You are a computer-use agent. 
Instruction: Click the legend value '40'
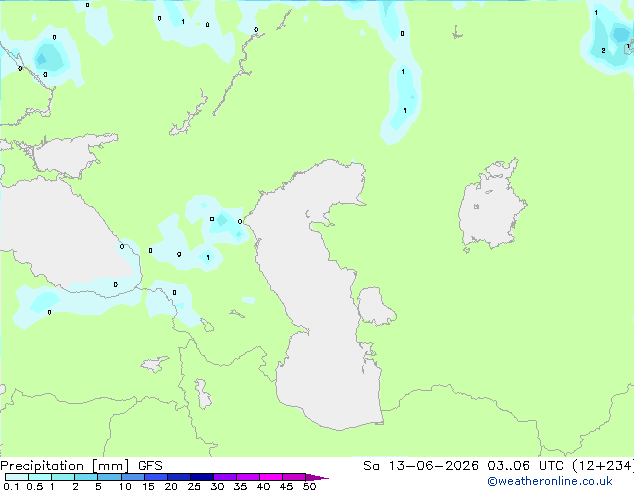coord(263,486)
